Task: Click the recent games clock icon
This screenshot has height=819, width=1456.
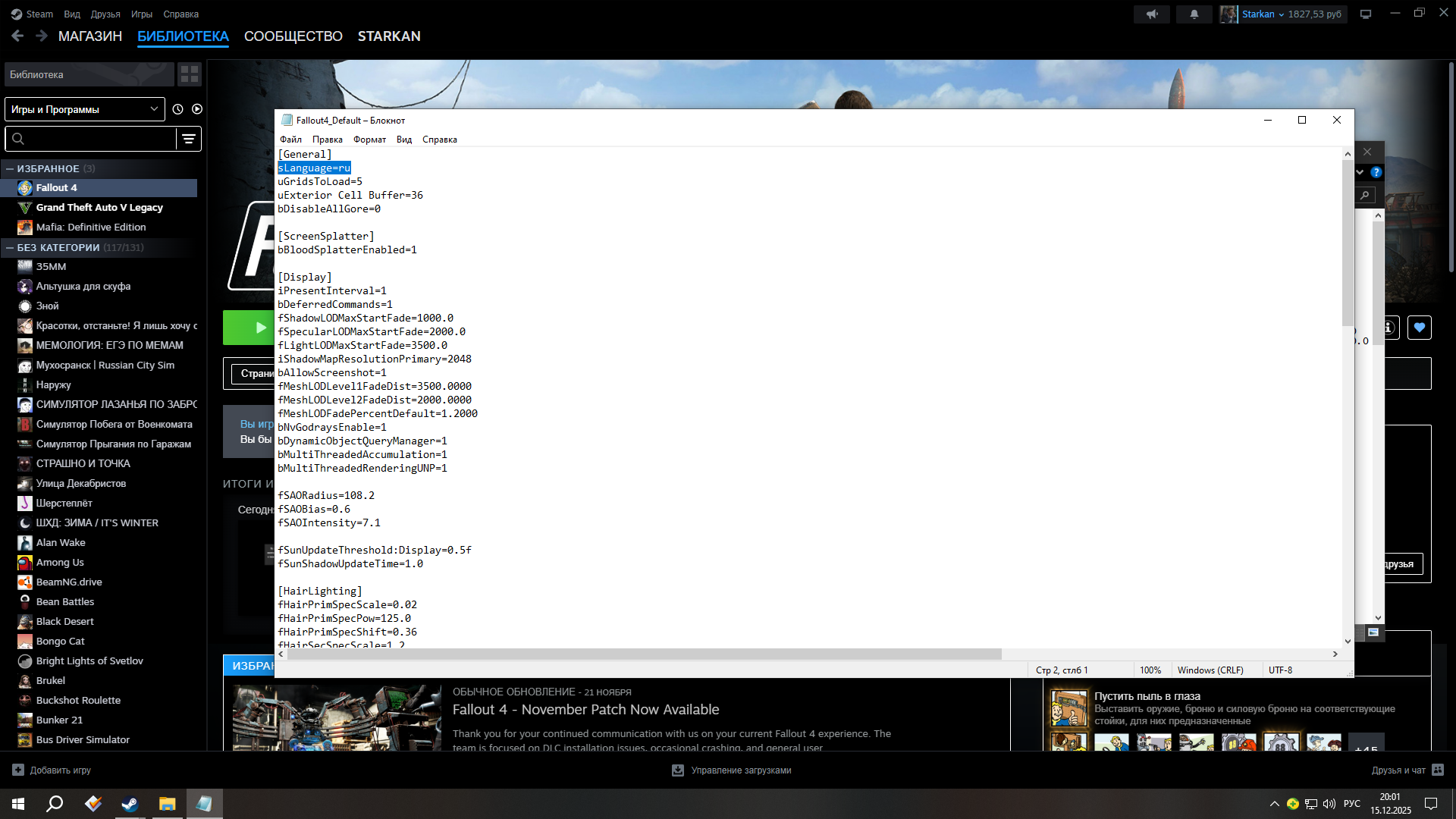Action: tap(178, 109)
